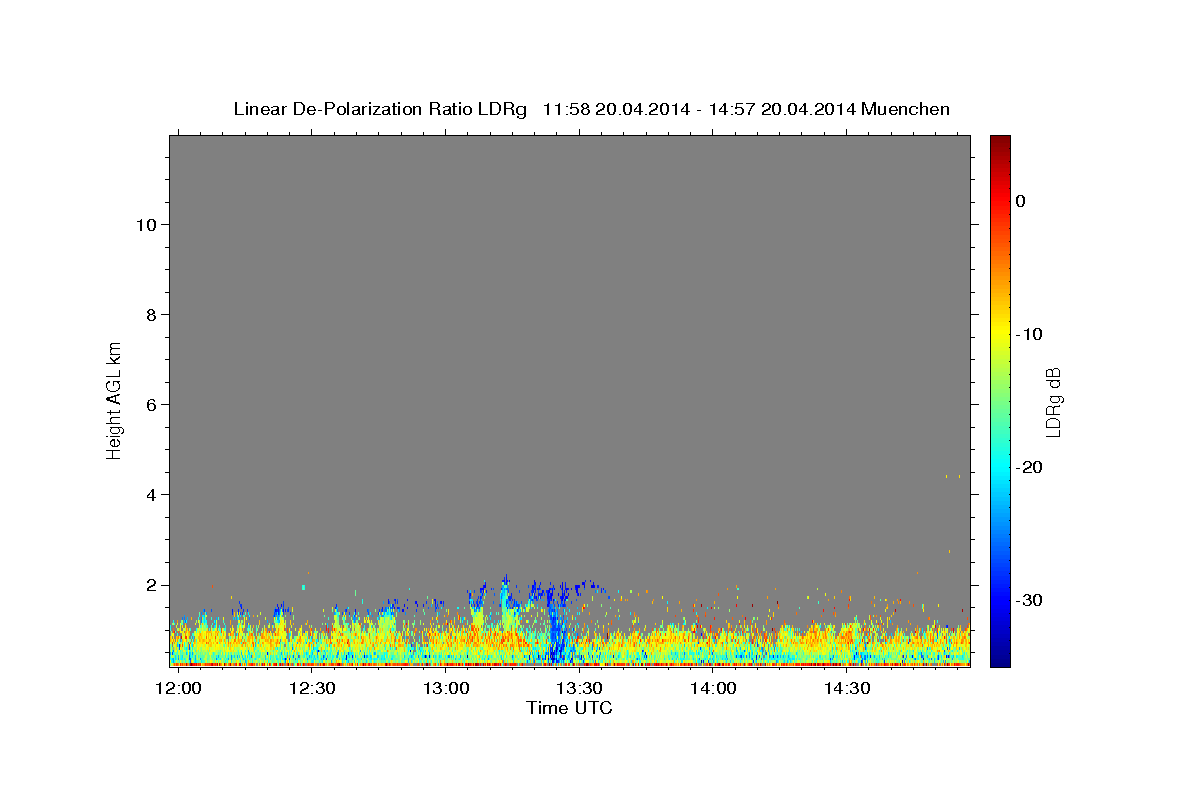This screenshot has width=1200, height=800.
Task: Click the yellow -10 dB colorbar region
Action: 1000,334
